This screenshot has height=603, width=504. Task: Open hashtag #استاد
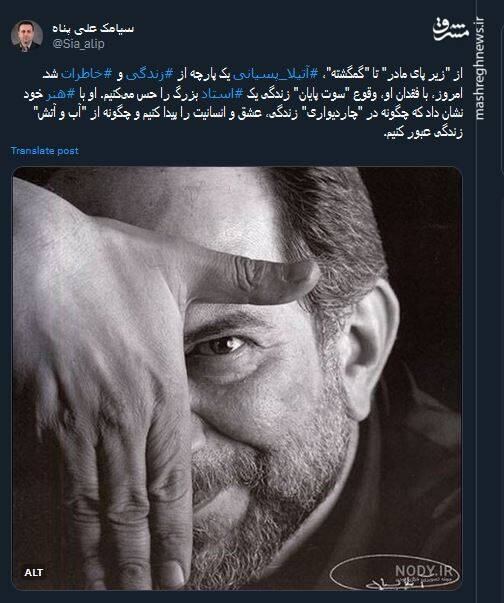[221, 94]
